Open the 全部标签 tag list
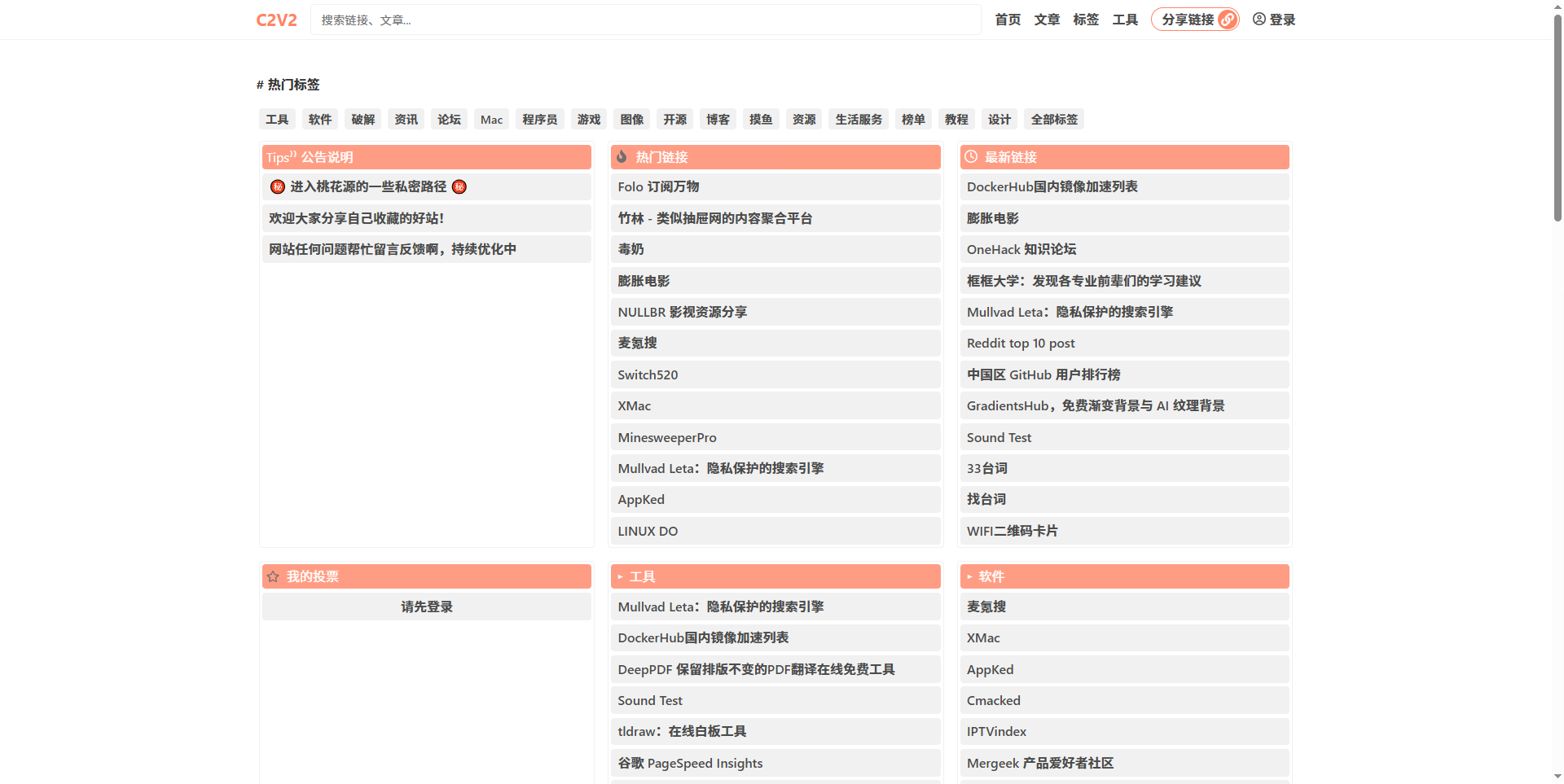1564x784 pixels. (1054, 120)
